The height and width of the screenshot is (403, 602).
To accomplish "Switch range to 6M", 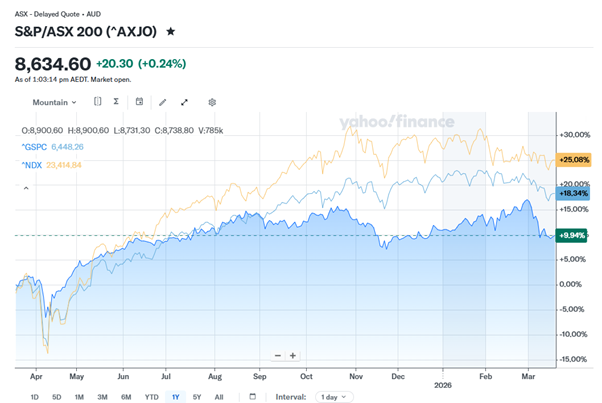I will click(x=126, y=397).
